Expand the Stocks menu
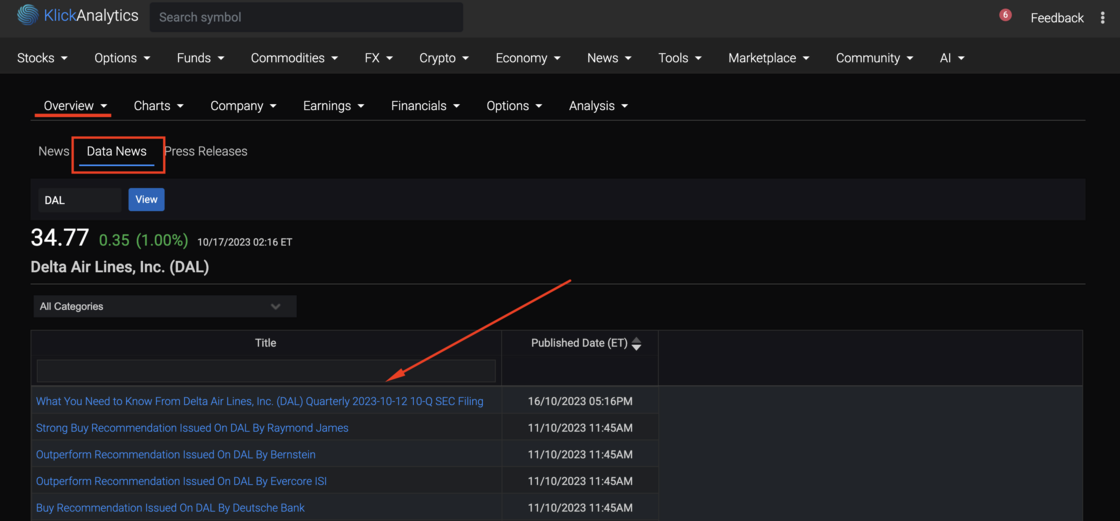1120x521 pixels. pyautogui.click(x=43, y=58)
